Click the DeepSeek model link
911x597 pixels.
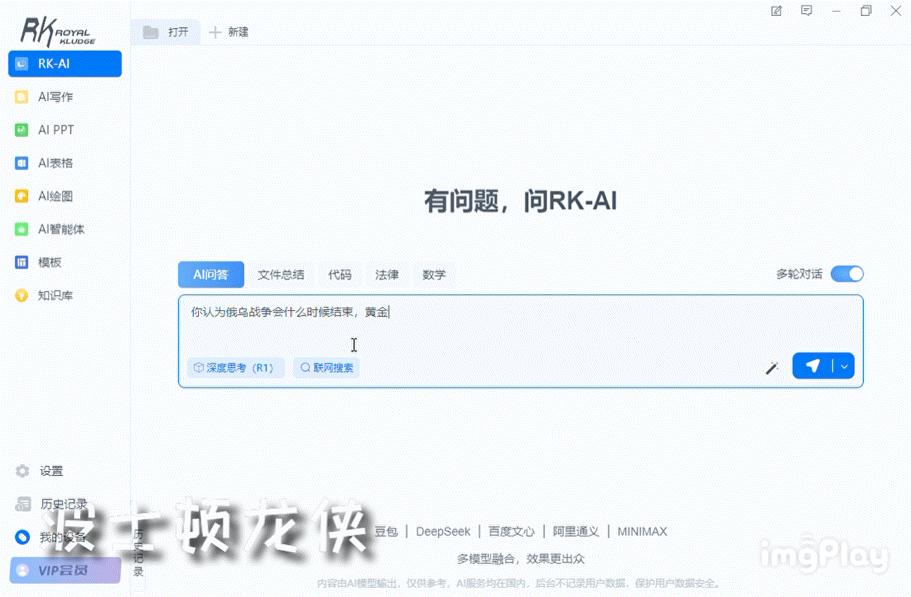[442, 531]
